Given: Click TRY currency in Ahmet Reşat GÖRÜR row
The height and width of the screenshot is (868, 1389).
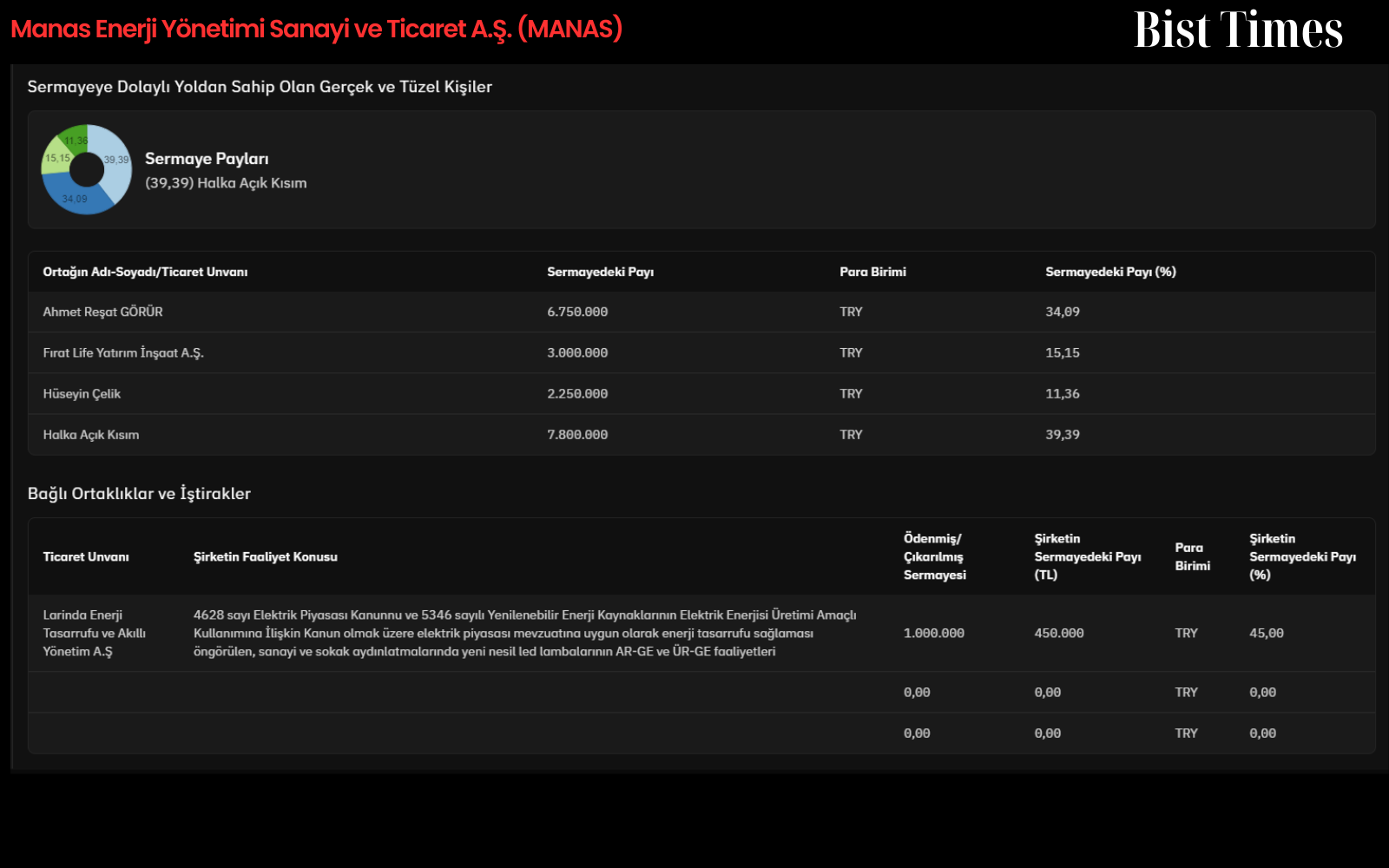Looking at the screenshot, I should [x=851, y=312].
